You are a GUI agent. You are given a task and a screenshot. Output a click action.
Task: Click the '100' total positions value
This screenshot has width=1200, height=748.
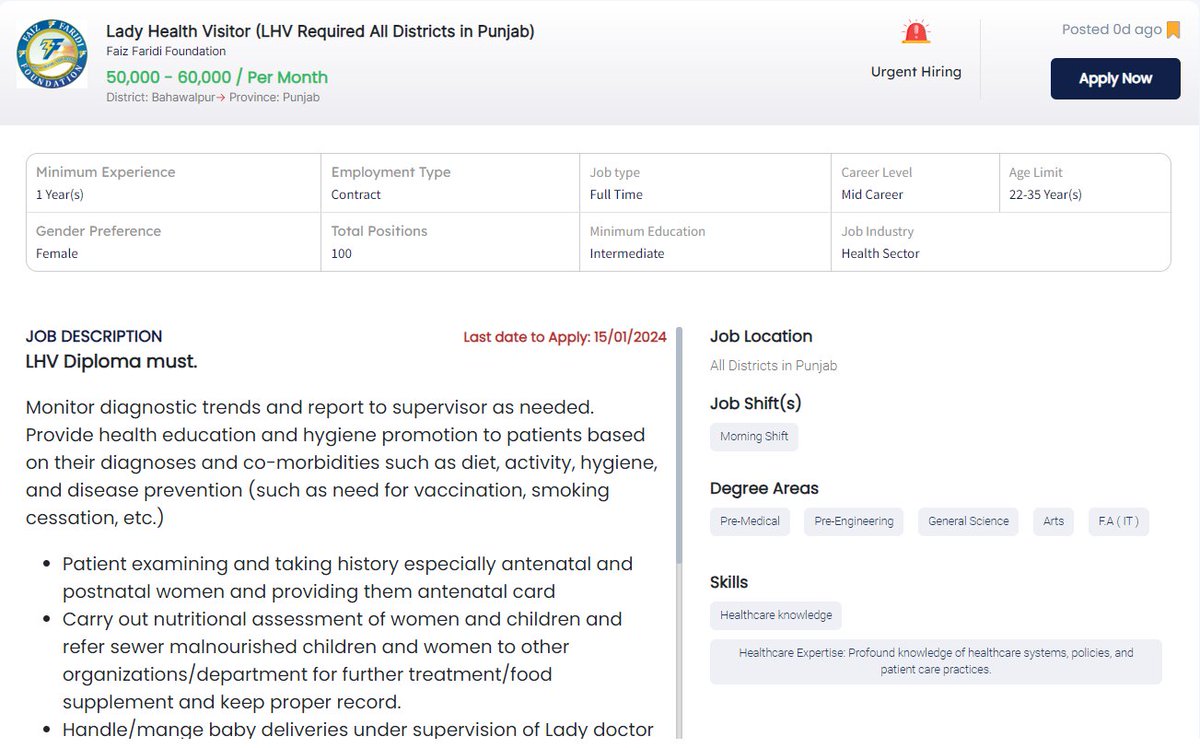(x=341, y=254)
